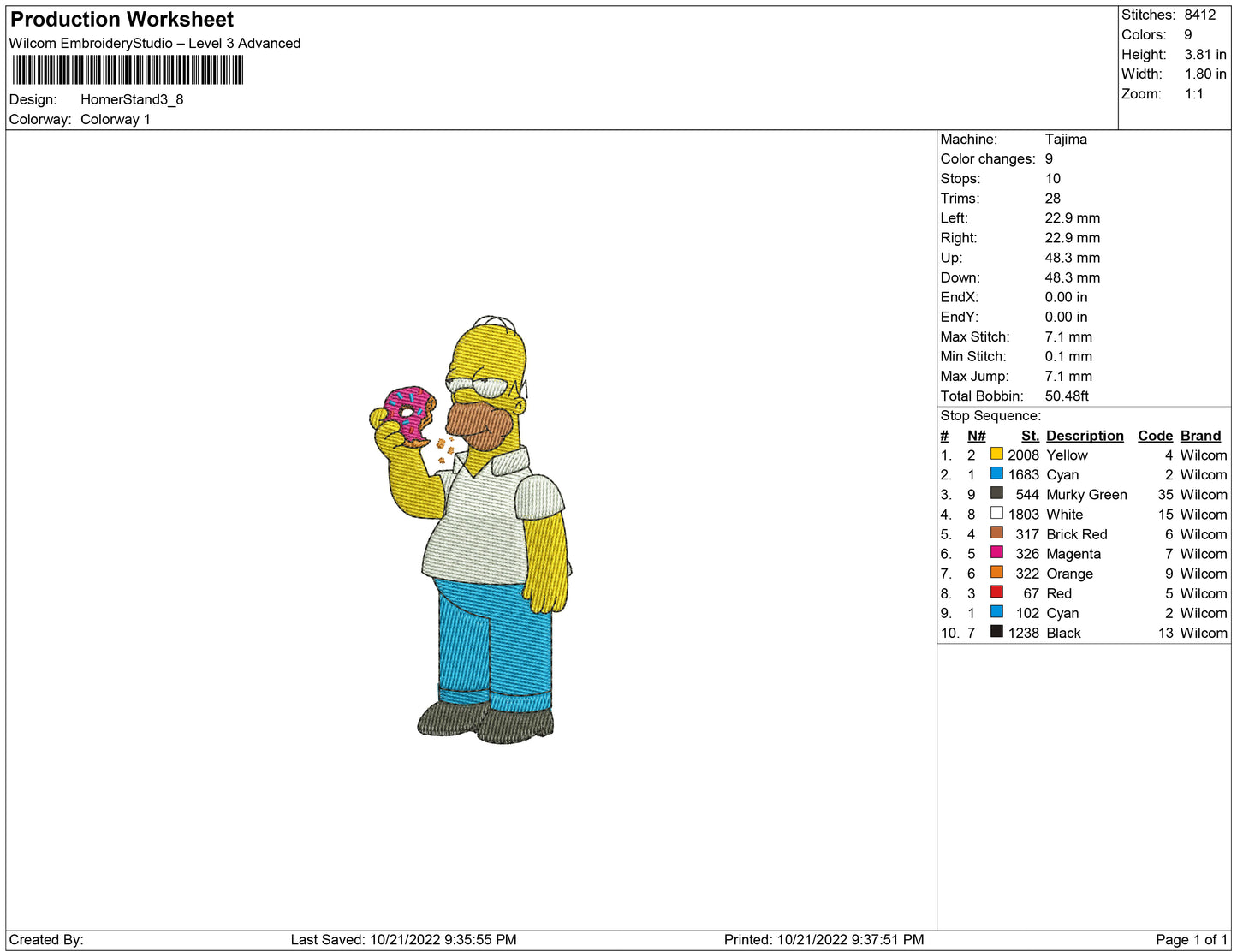Click the "Murky Green" description text
1237x952 pixels.
(1086, 495)
